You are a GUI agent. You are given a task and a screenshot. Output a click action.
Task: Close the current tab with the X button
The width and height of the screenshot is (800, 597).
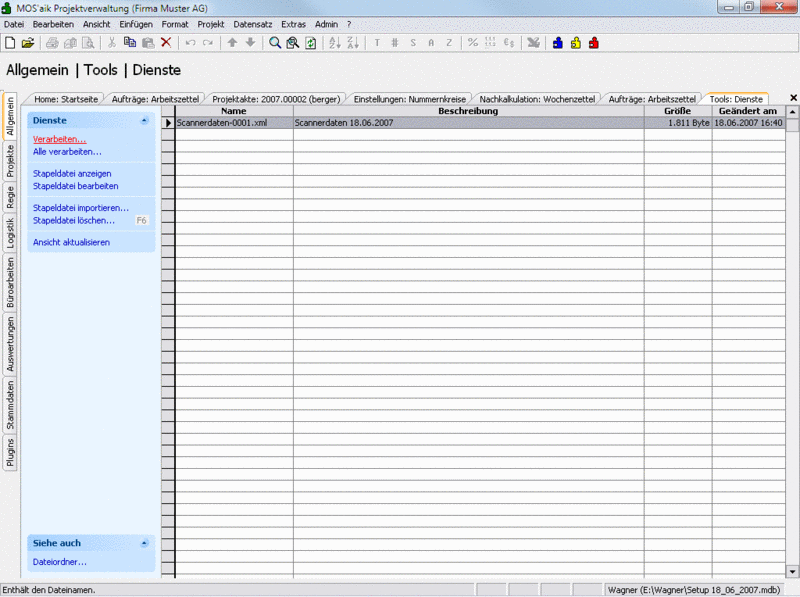pos(793,97)
